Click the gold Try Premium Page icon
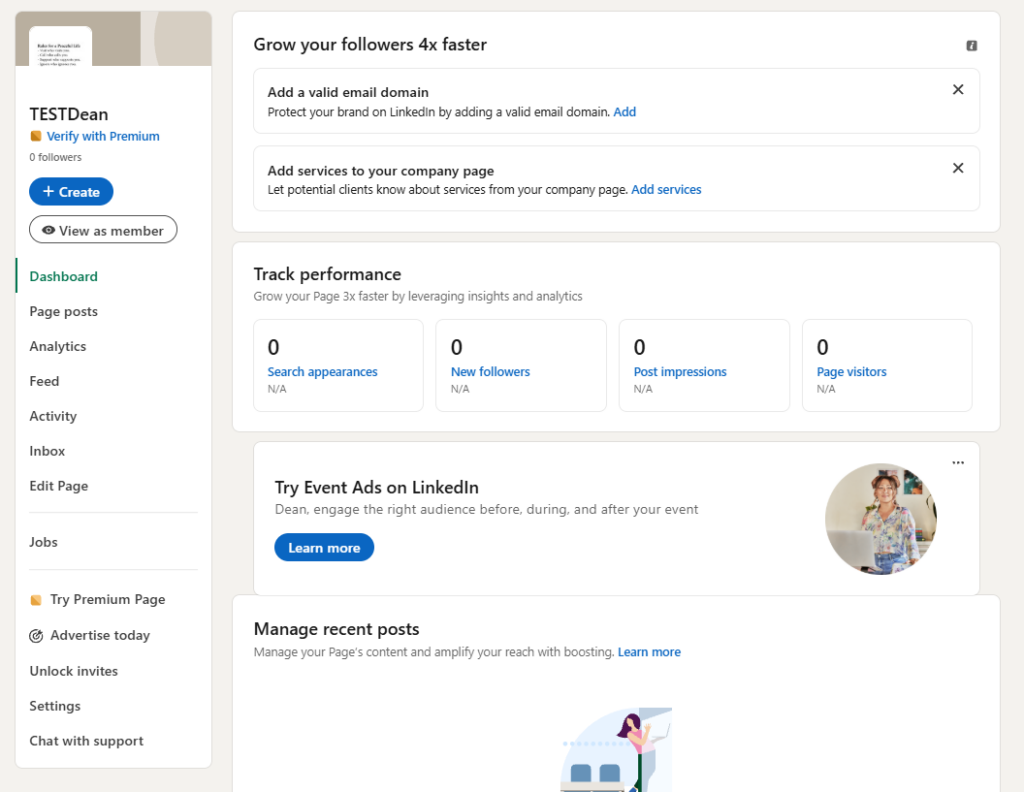1024x792 pixels. pyautogui.click(x=36, y=599)
